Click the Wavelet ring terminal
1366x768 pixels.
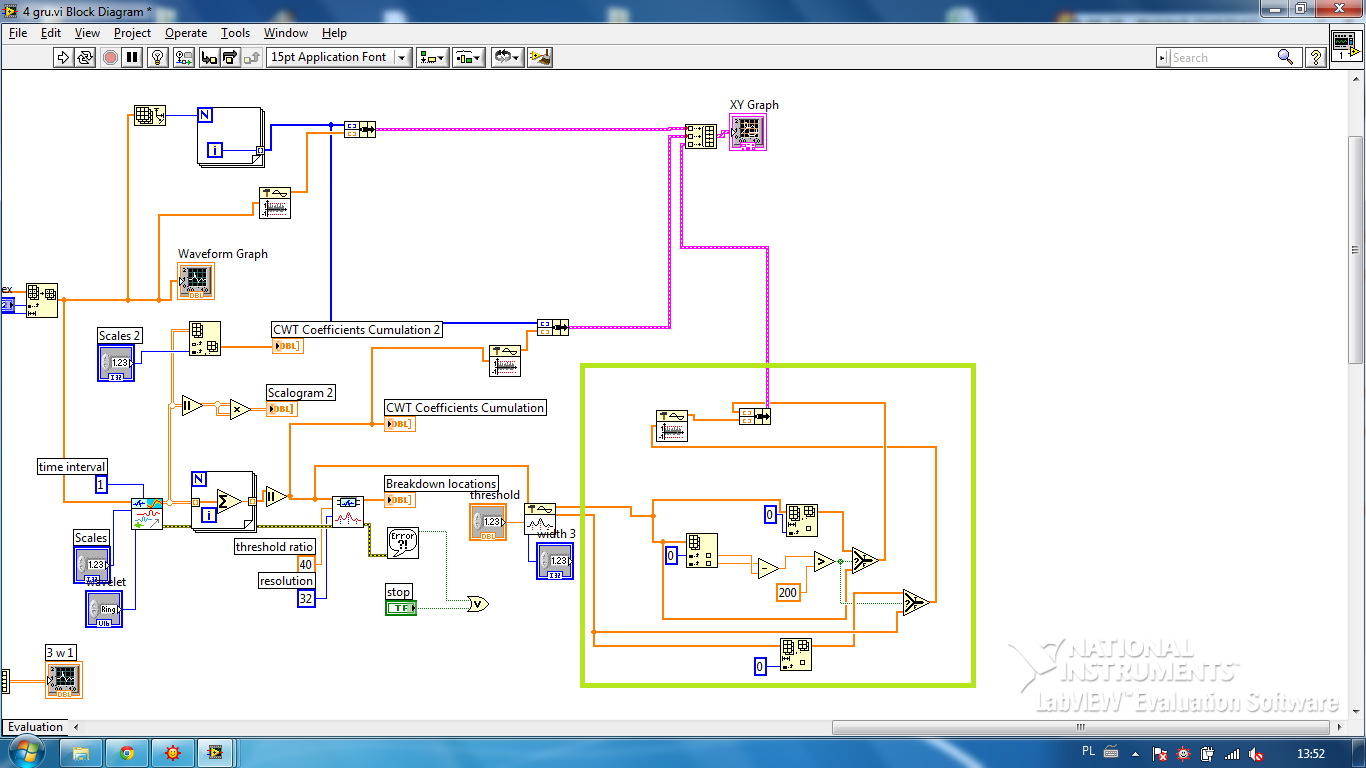[104, 609]
